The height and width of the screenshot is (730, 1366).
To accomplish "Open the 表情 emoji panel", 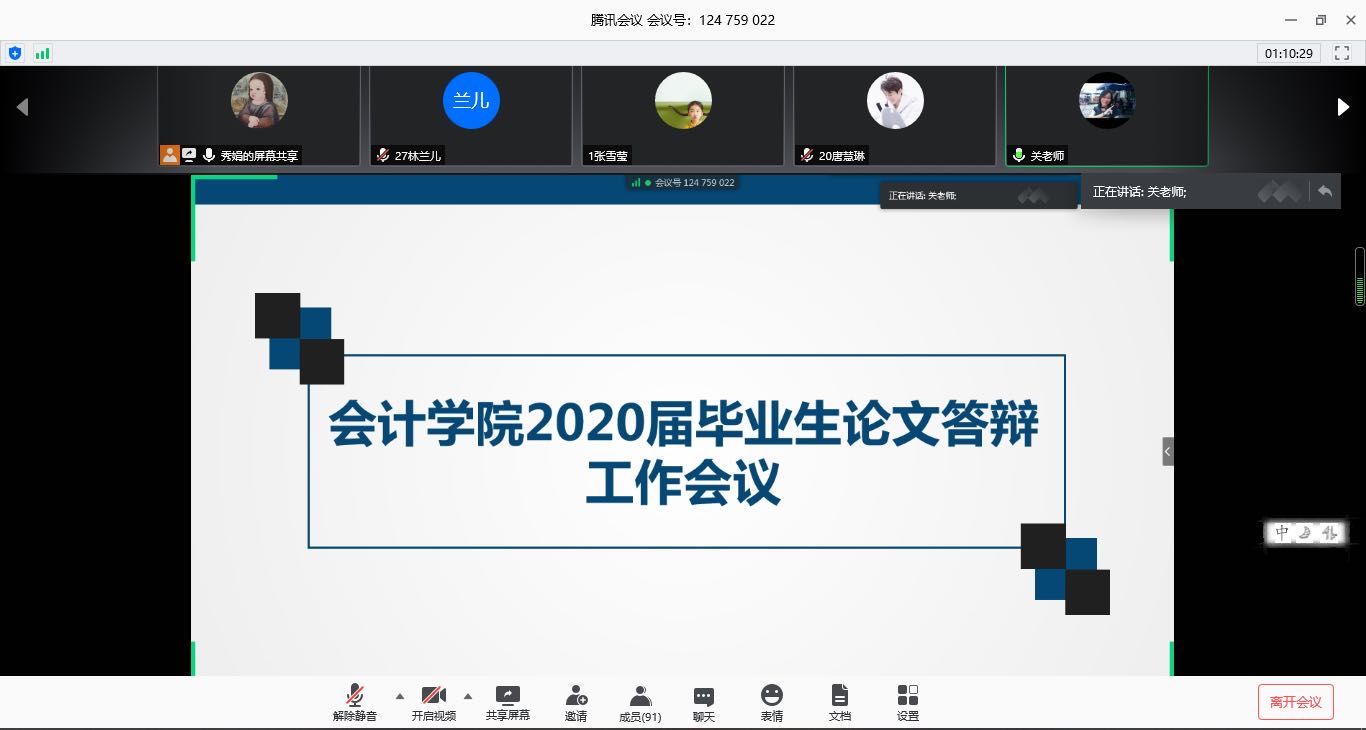I will (771, 701).
